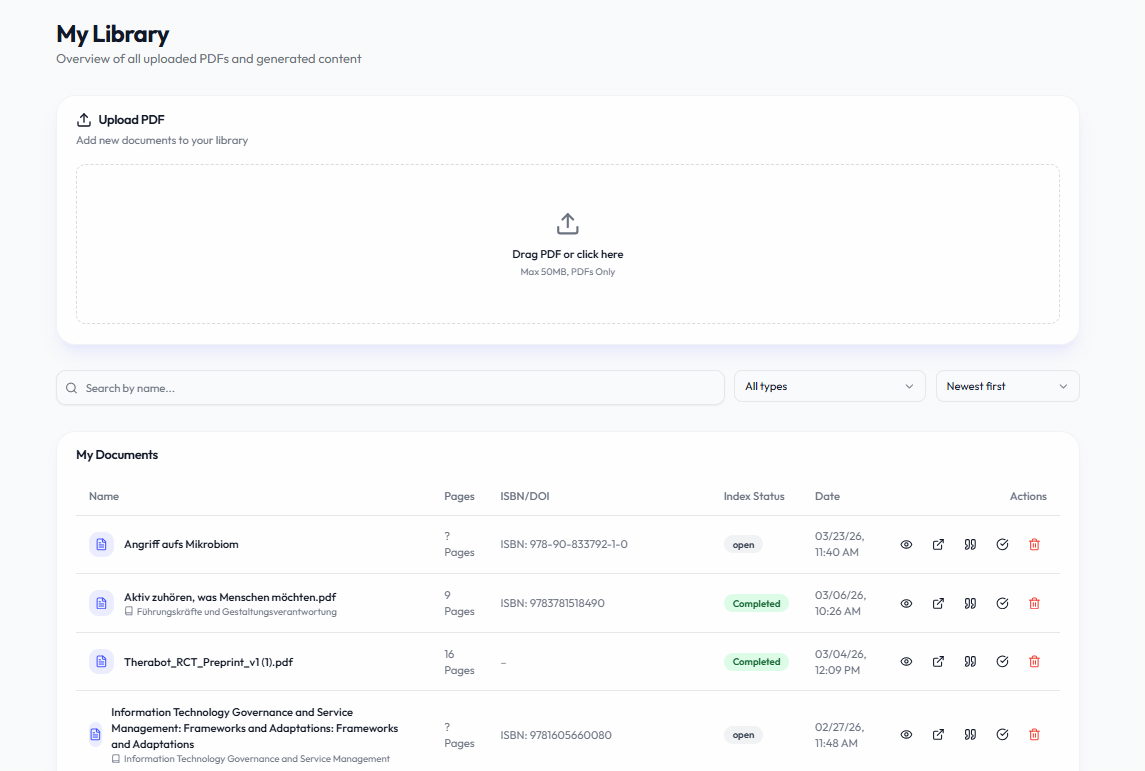The width and height of the screenshot is (1145, 771).
Task: Toggle eye view for Aktiv zuhören document
Action: (x=906, y=604)
